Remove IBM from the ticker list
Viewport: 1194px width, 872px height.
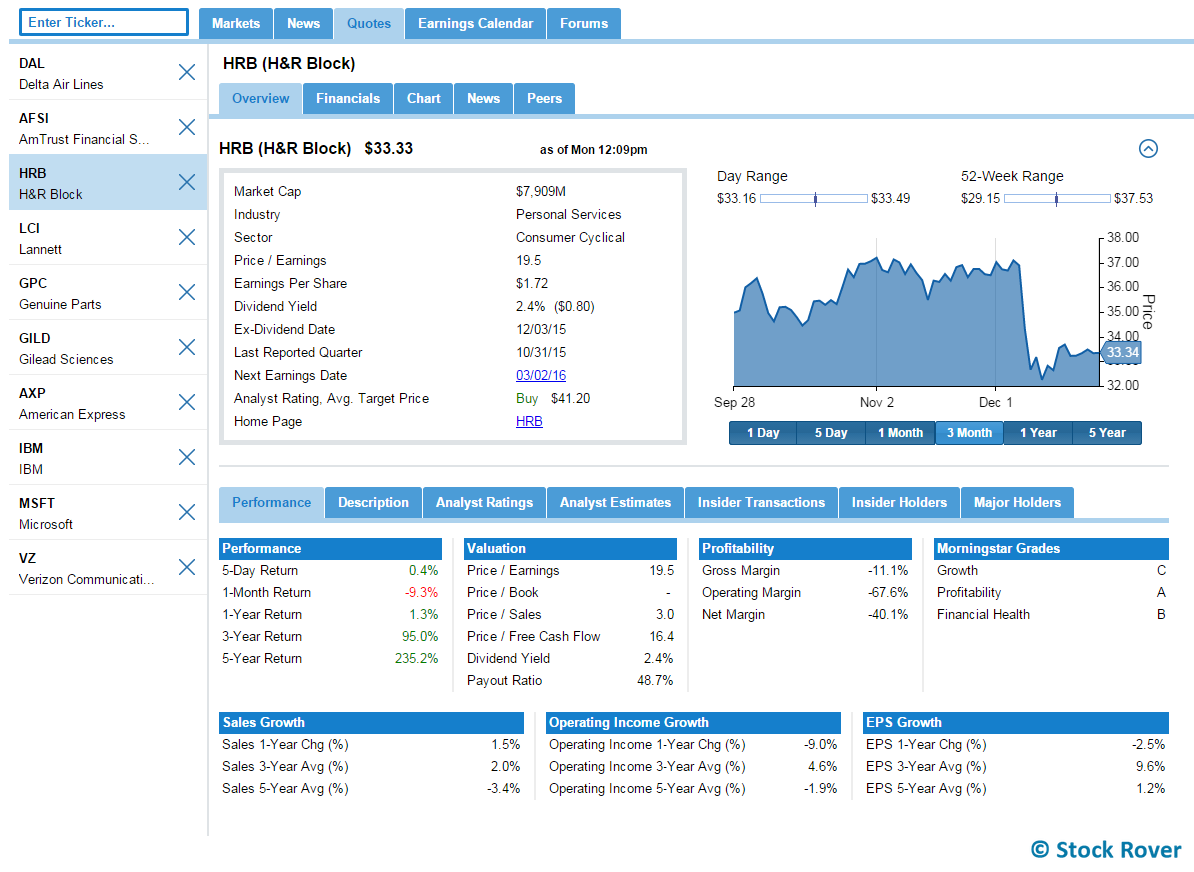pos(187,457)
